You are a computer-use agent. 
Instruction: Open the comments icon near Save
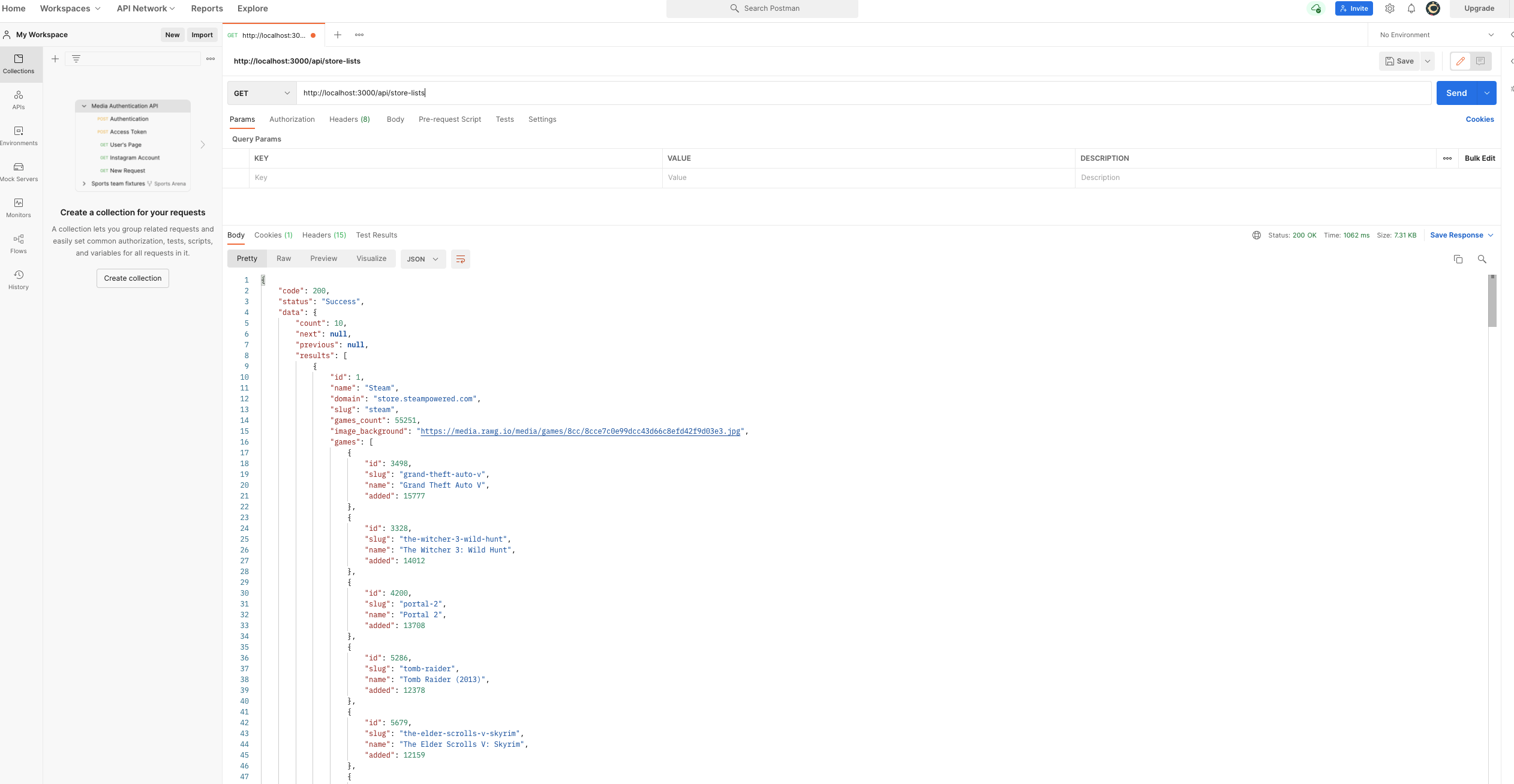(1480, 61)
